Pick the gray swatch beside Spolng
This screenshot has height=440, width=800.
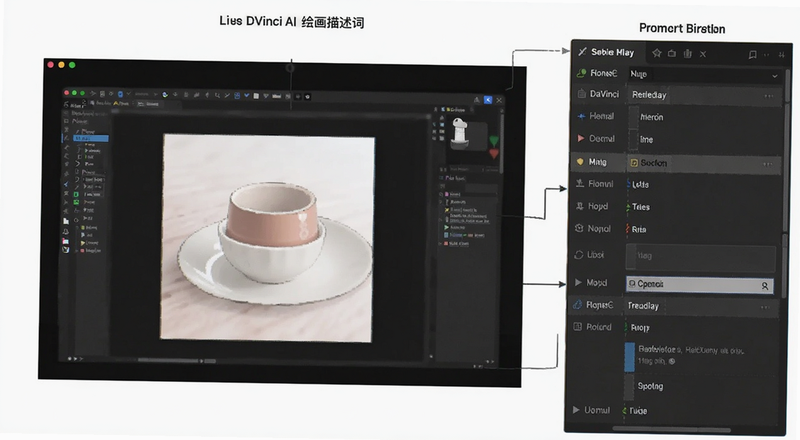(x=629, y=386)
